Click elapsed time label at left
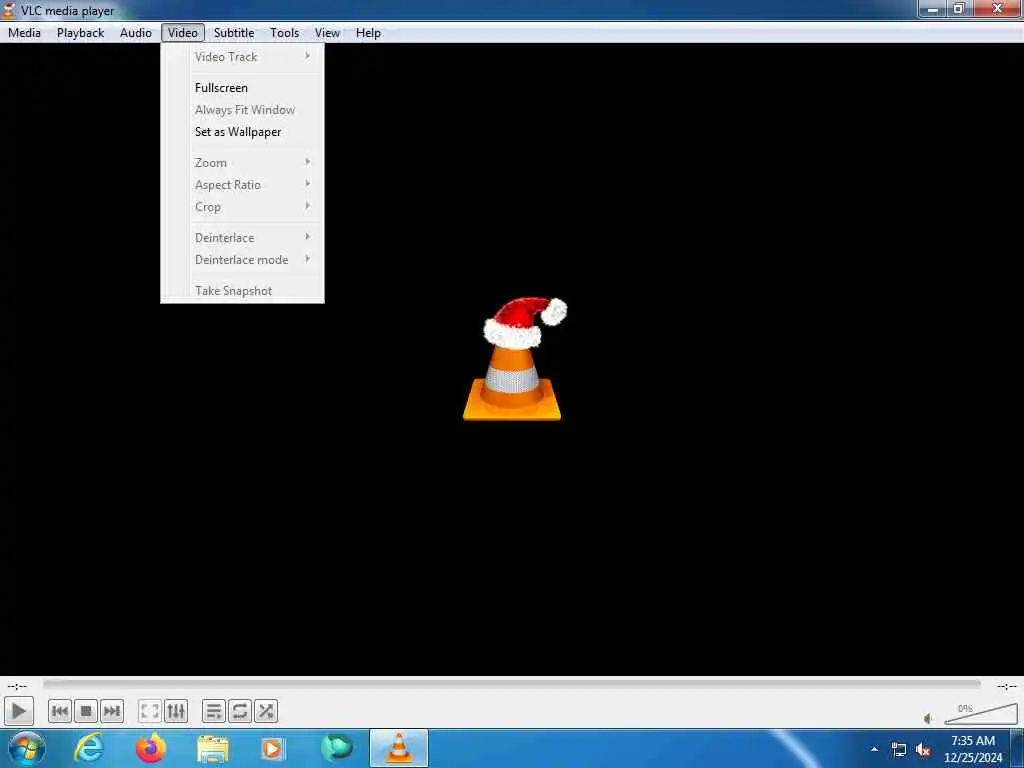The image size is (1024, 768). tap(18, 686)
